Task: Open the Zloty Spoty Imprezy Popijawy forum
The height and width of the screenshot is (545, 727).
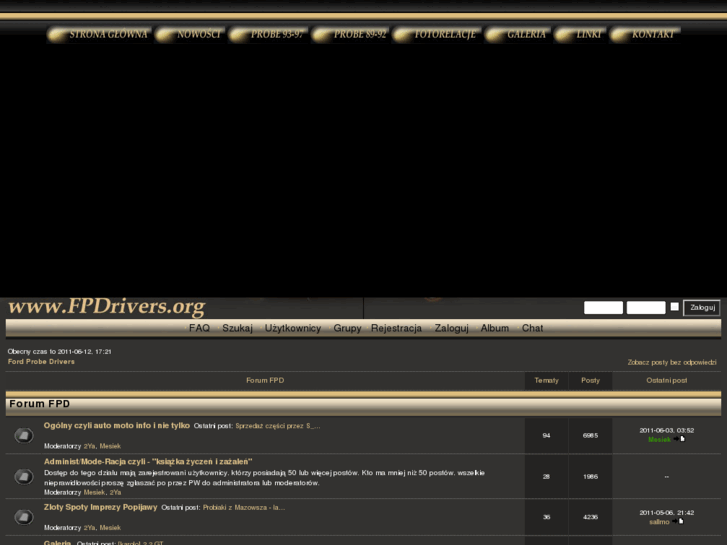Action: pos(101,507)
